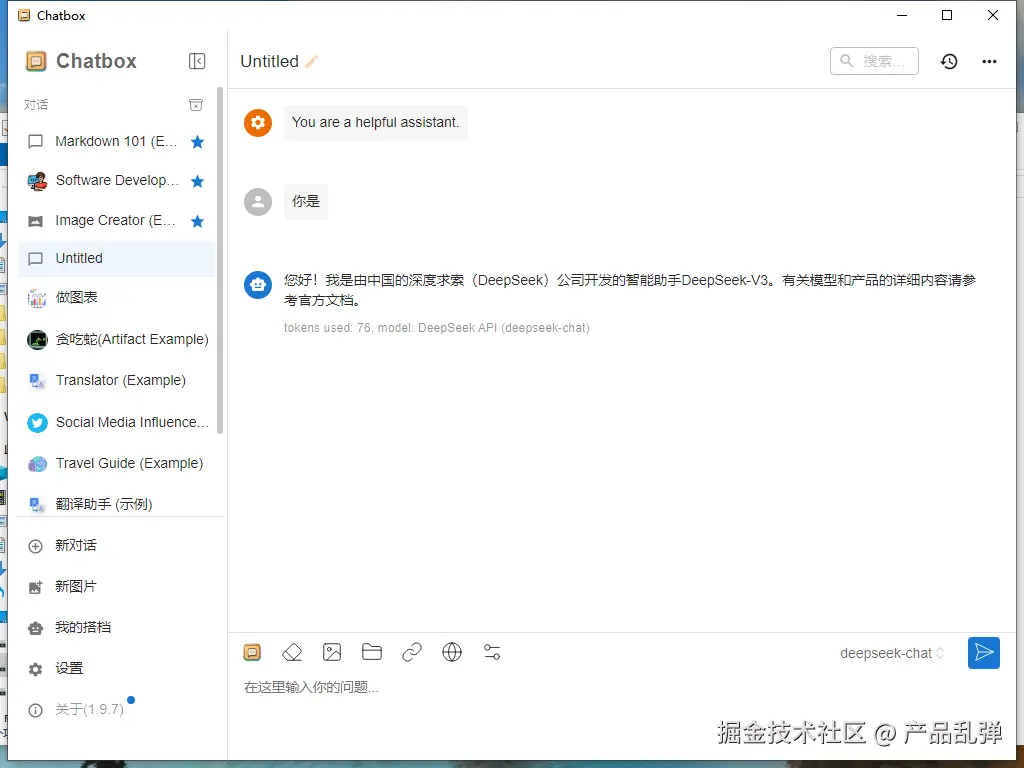Click the clear conversations icon beside 对话
This screenshot has width=1024, height=768.
point(196,104)
